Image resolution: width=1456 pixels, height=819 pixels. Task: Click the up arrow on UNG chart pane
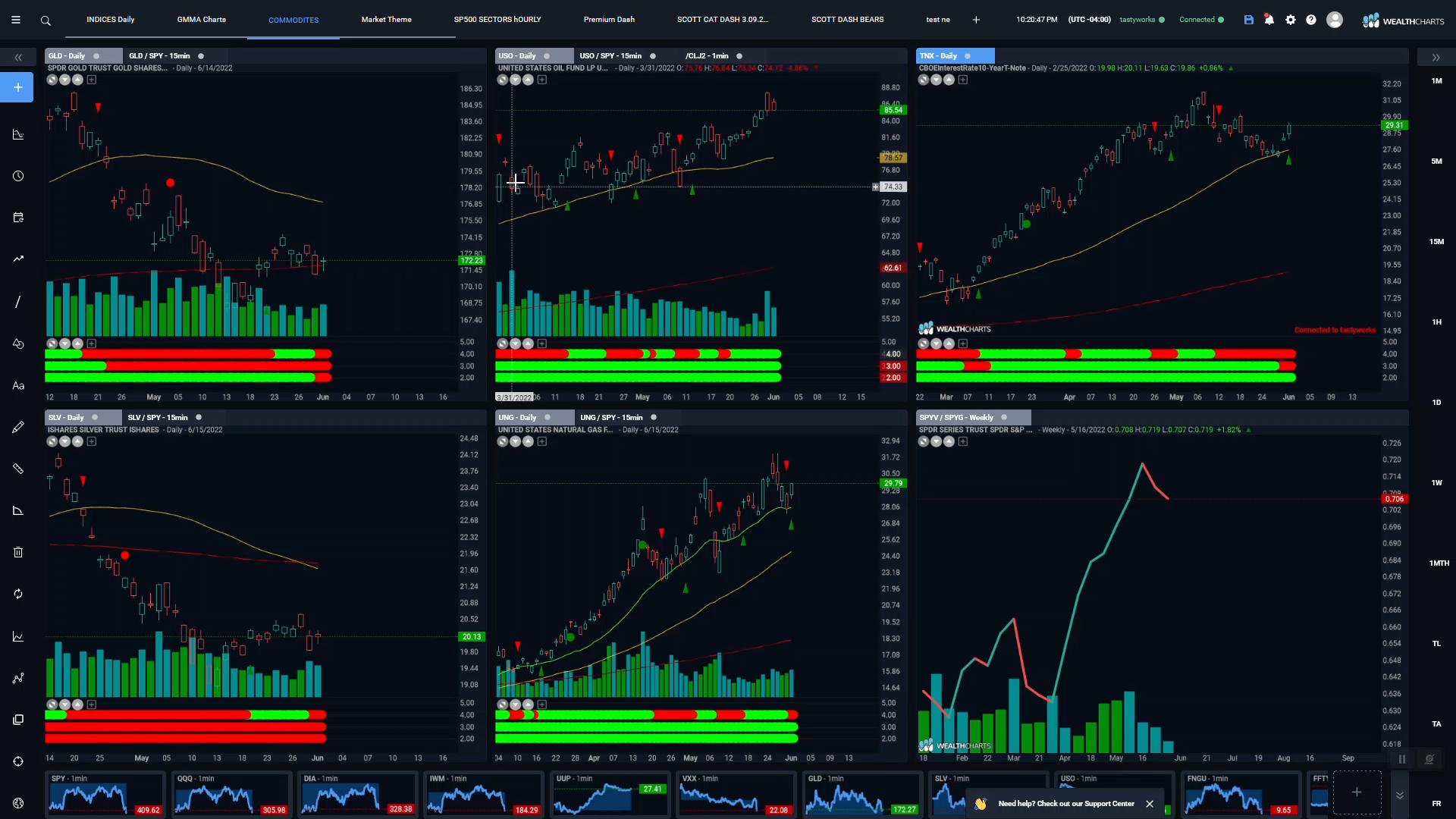[x=528, y=441]
